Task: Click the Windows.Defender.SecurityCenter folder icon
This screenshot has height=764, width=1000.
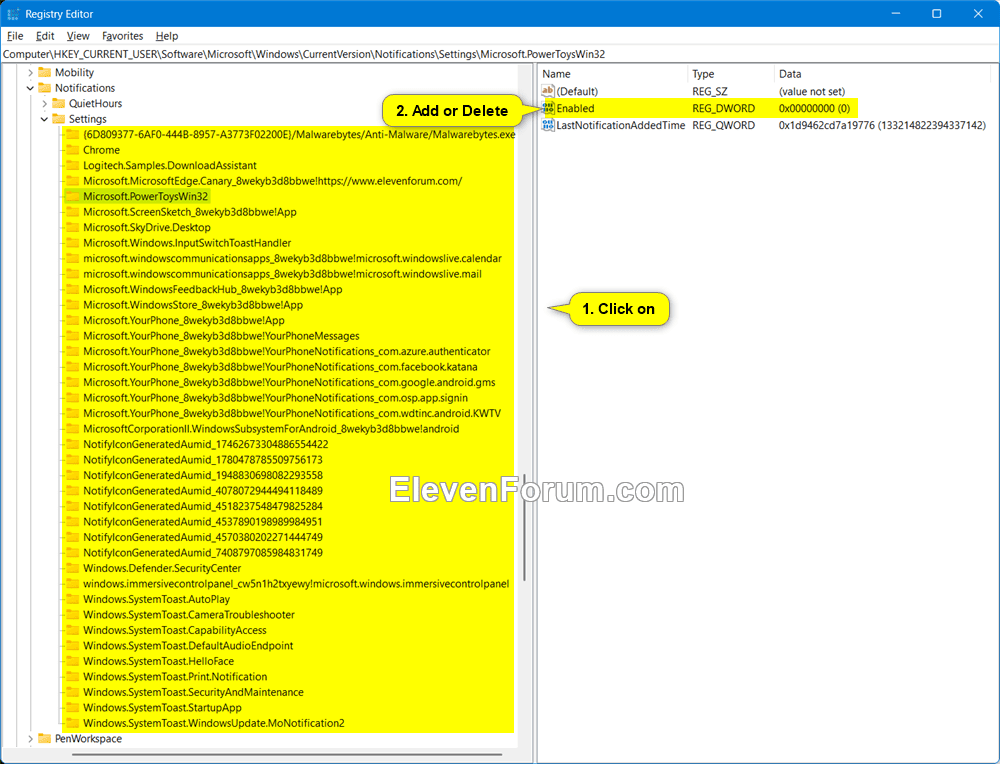Action: pyautogui.click(x=73, y=568)
